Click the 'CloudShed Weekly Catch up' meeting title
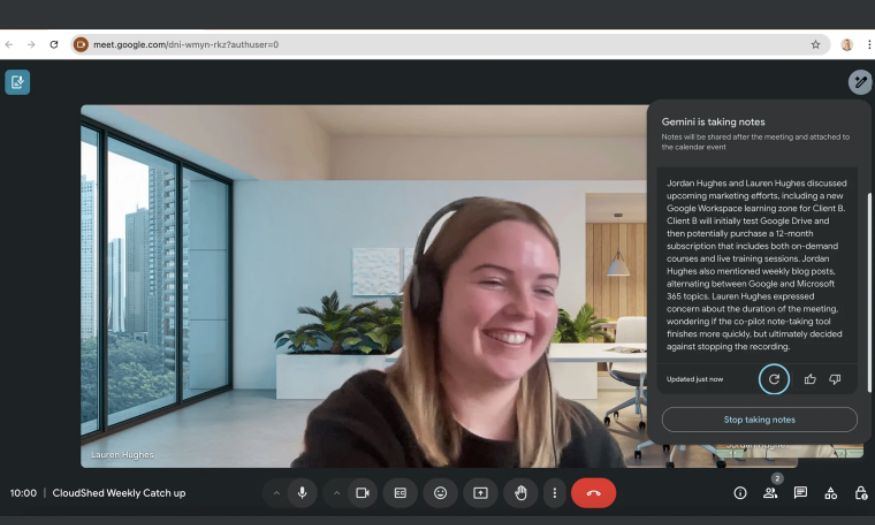The width and height of the screenshot is (875, 525). tap(119, 493)
